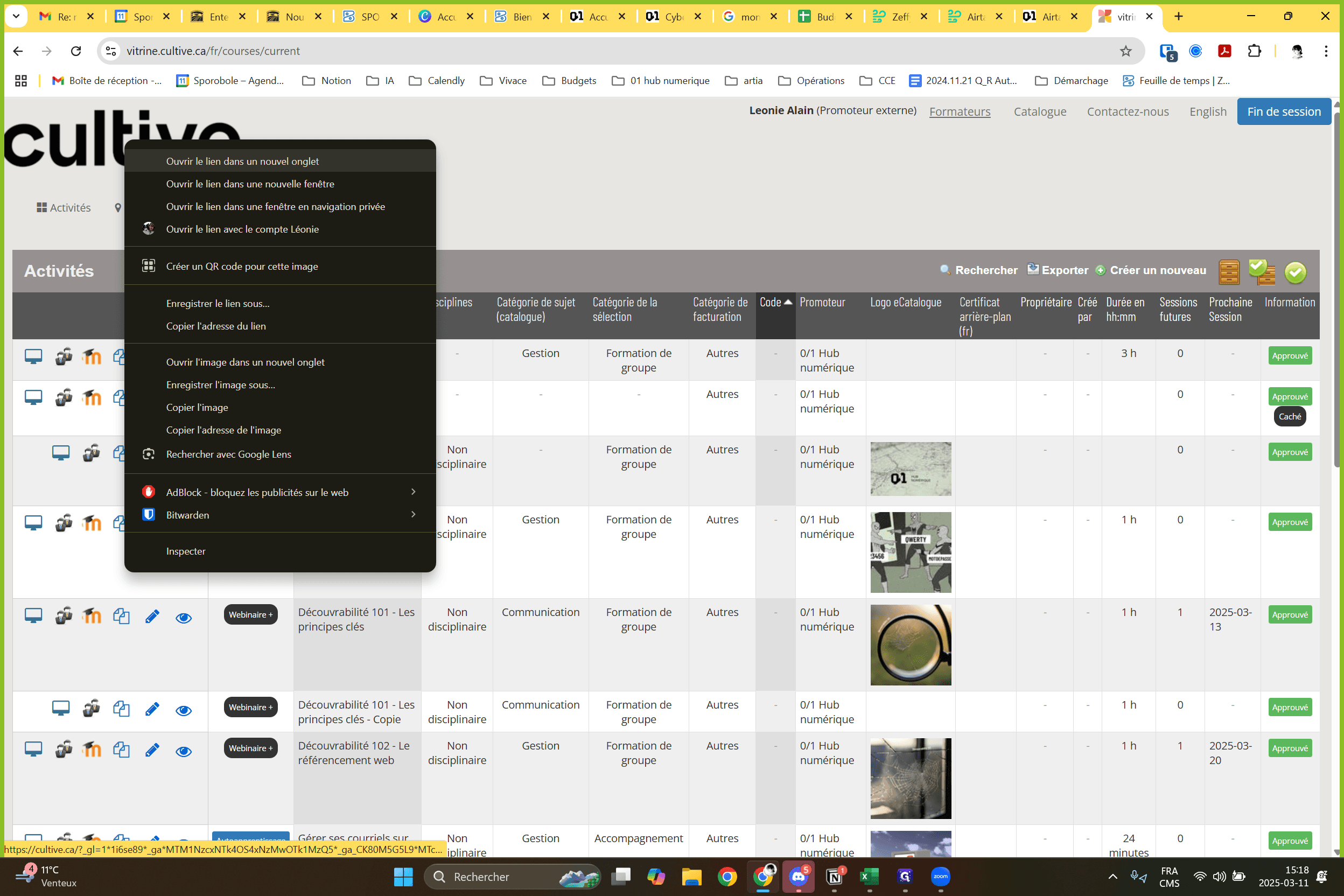Select Ouvrir le lien dans une nouvelle fenêtre

tap(280, 184)
